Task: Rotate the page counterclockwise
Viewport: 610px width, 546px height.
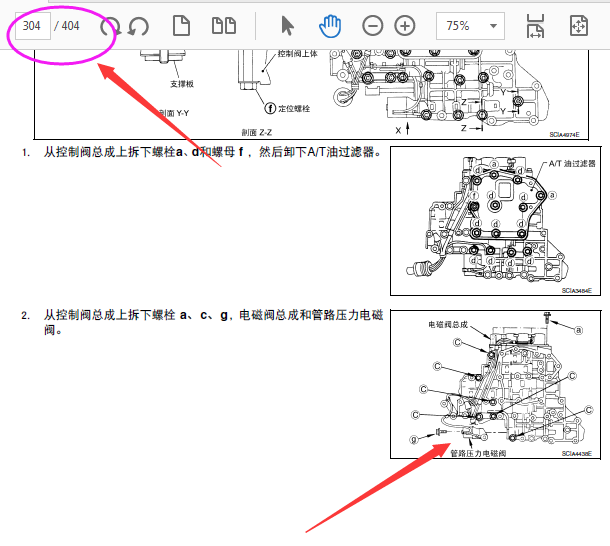Action: pos(138,26)
